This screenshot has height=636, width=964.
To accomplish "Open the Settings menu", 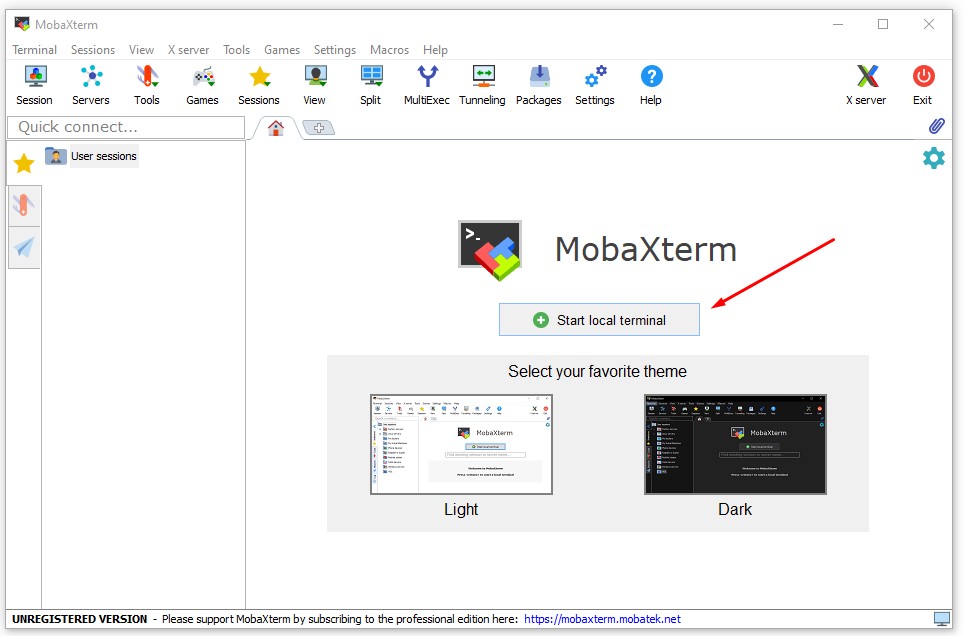I will coord(335,50).
